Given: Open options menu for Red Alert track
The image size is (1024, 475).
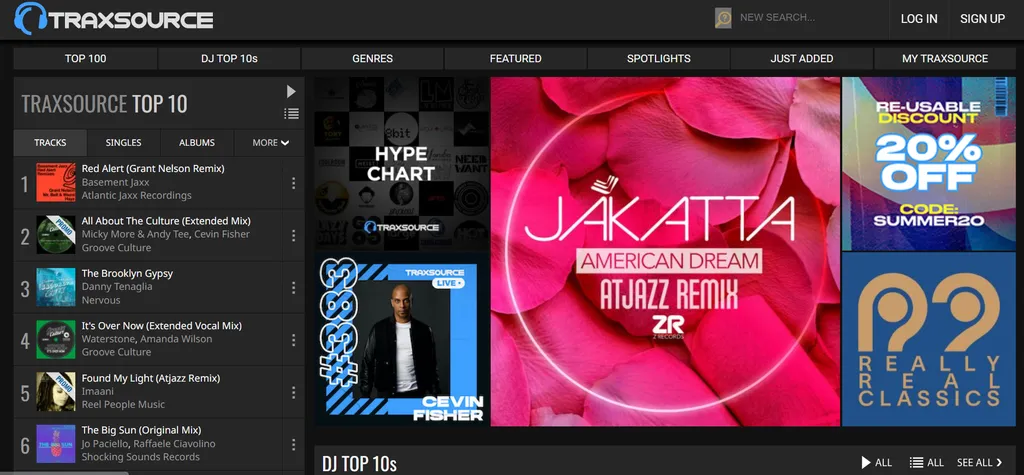Looking at the screenshot, I should coord(293,183).
